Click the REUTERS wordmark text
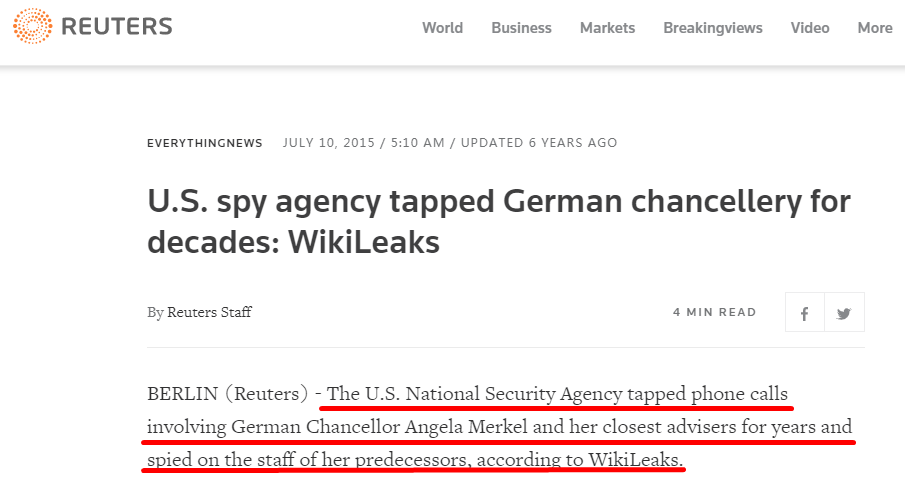The image size is (905, 482). (117, 27)
